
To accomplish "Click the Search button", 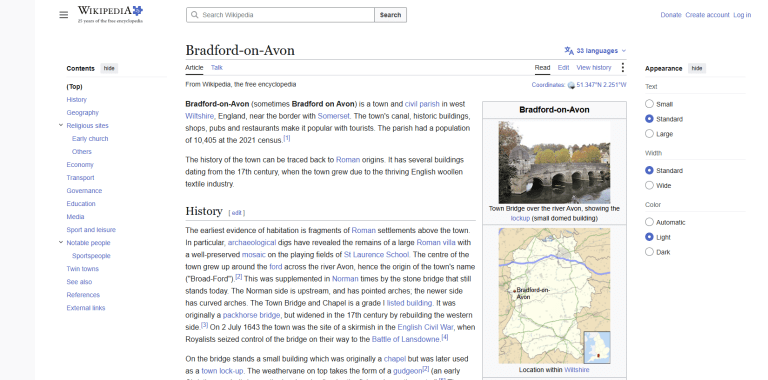I will pyautogui.click(x=390, y=15).
